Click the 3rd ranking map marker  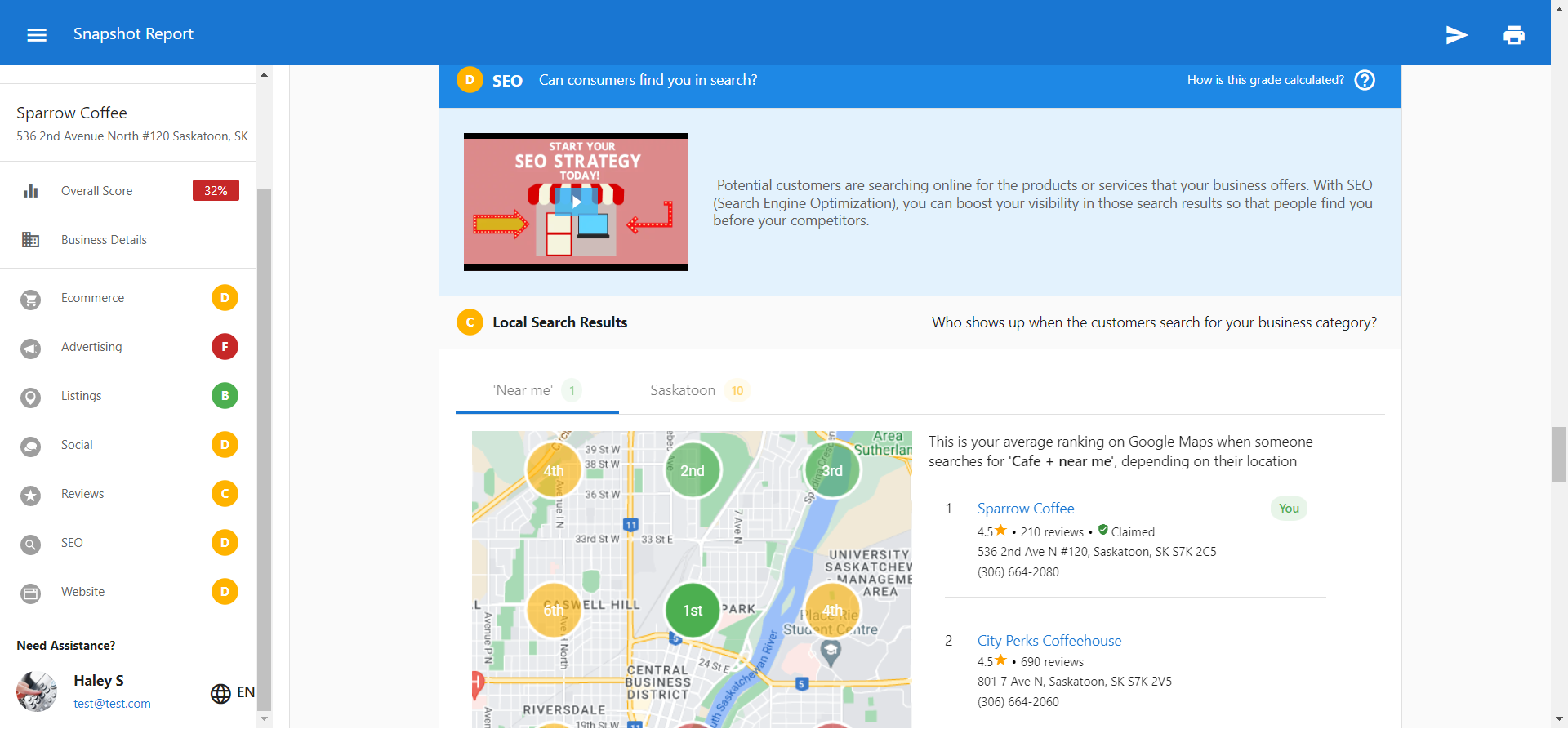[x=832, y=470]
